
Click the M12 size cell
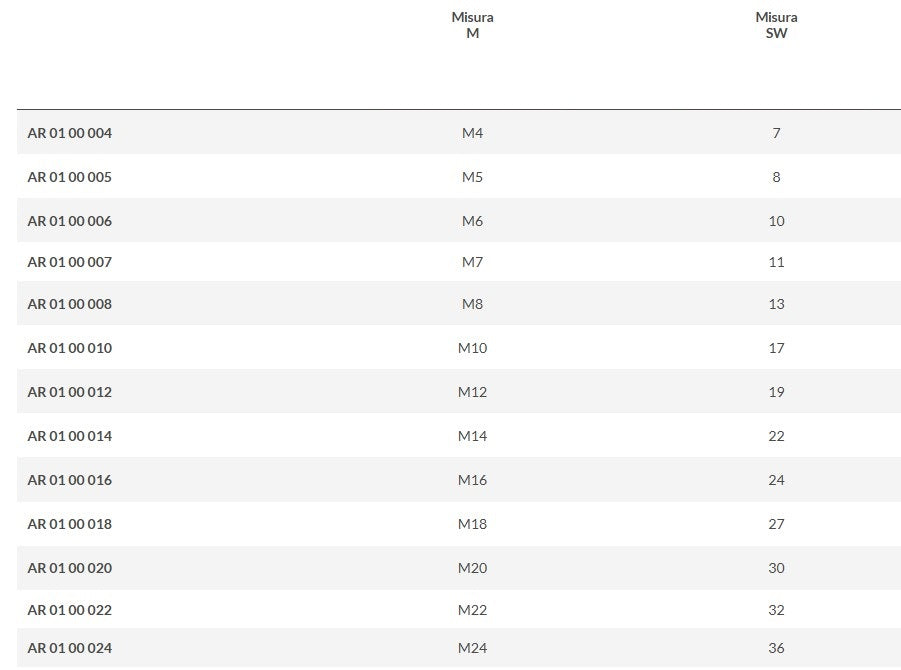[x=472, y=392]
